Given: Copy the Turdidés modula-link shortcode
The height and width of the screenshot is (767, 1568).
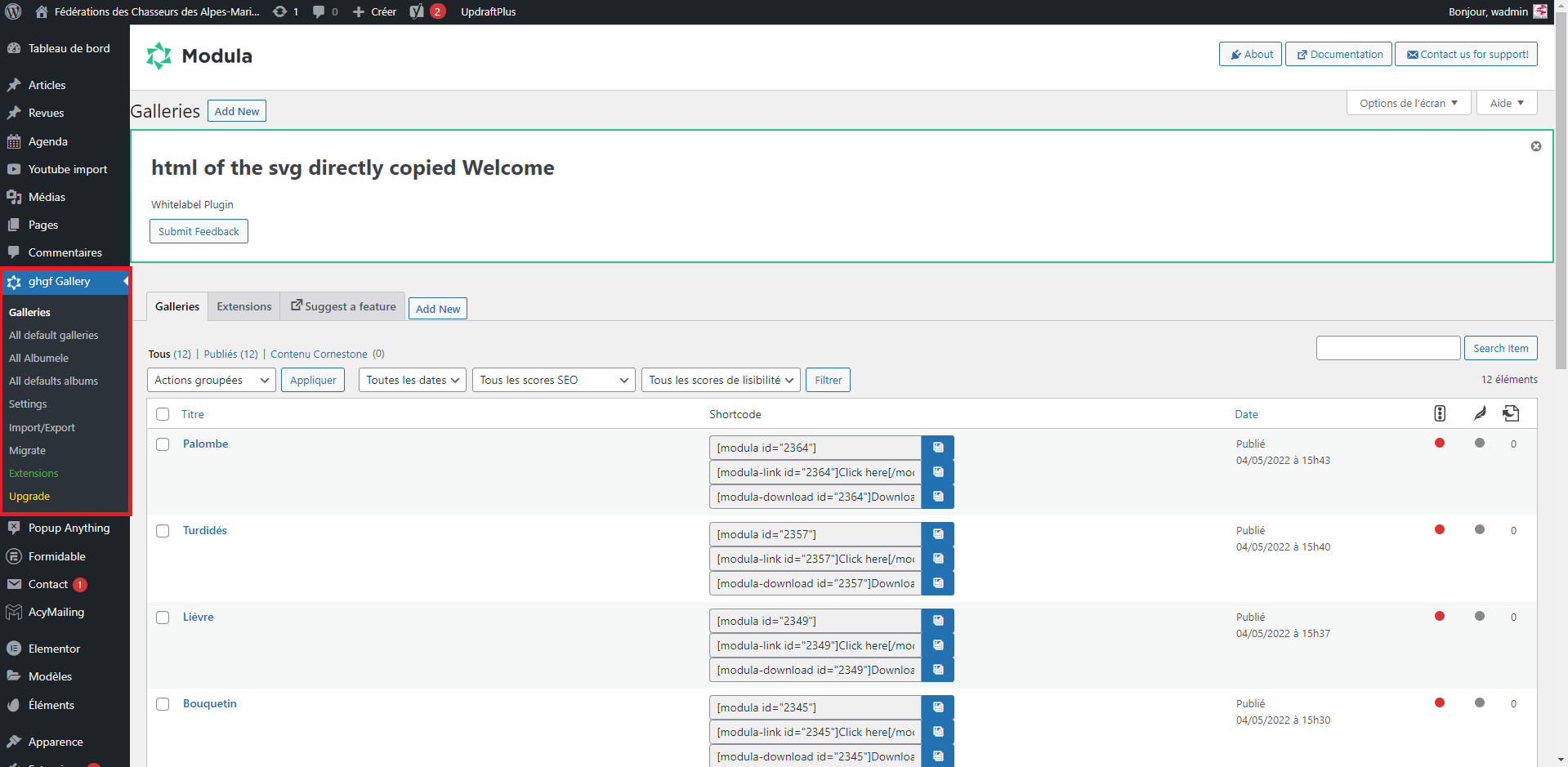Looking at the screenshot, I should tap(937, 559).
